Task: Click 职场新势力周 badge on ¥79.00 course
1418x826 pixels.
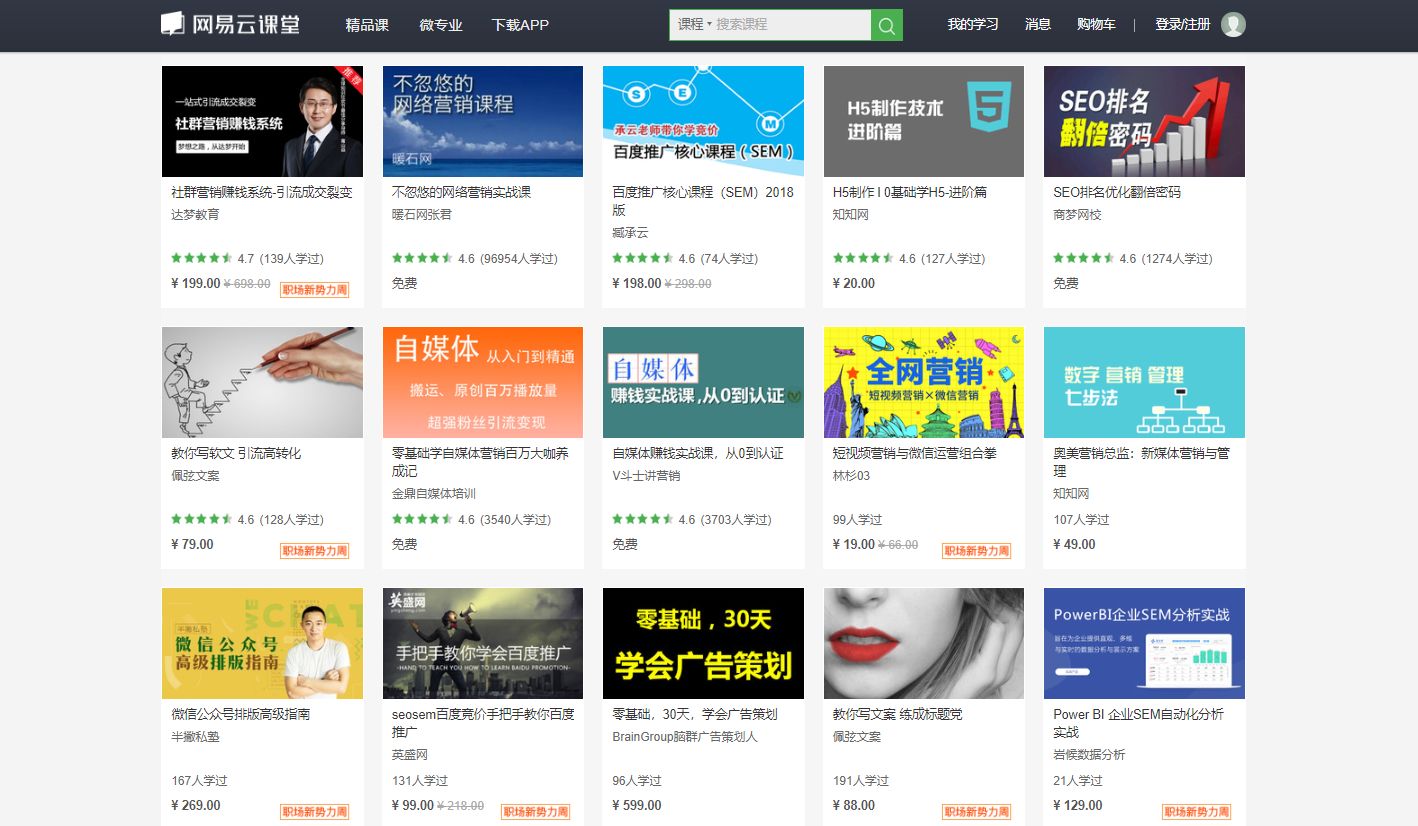Action: click(x=315, y=551)
